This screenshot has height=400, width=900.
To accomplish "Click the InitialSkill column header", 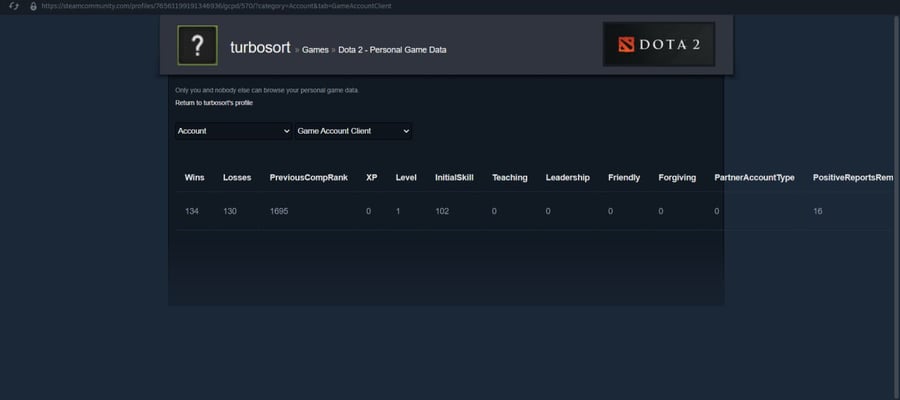I will click(454, 178).
